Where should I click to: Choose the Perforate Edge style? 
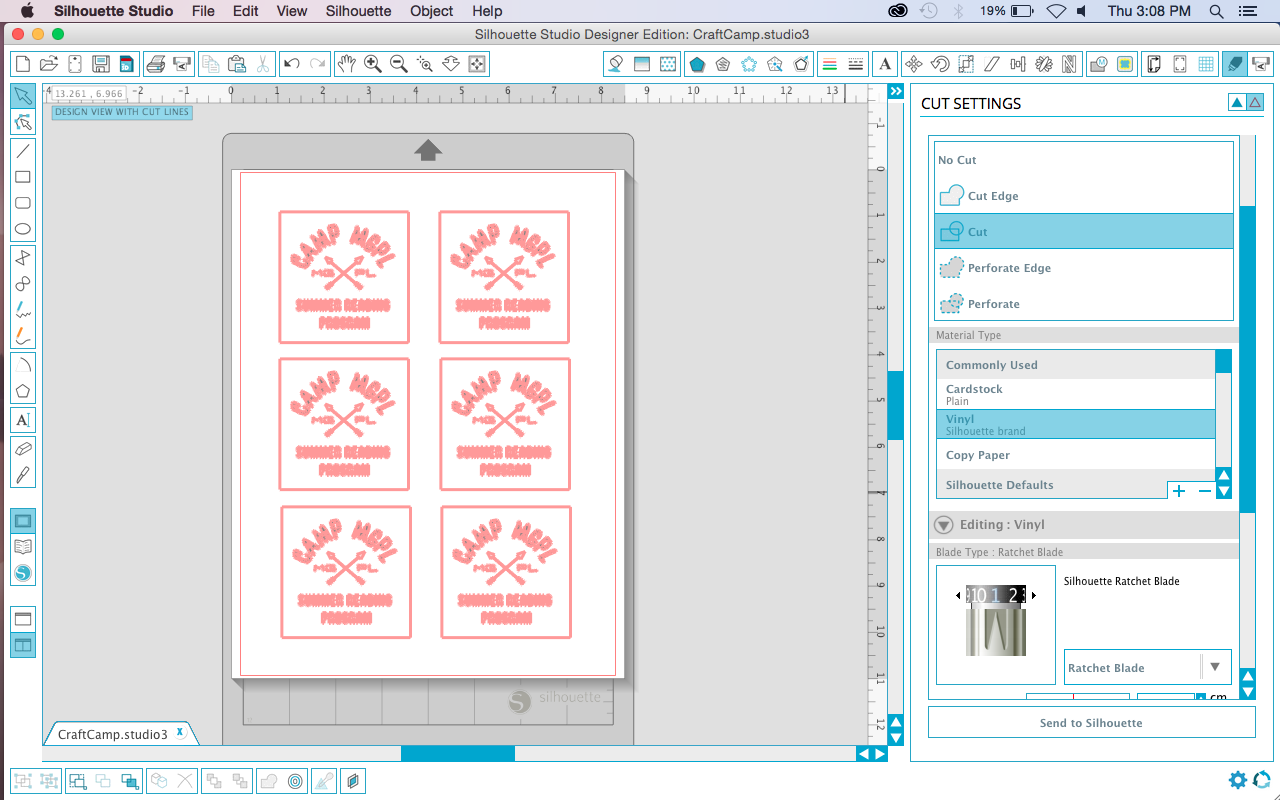click(1084, 268)
